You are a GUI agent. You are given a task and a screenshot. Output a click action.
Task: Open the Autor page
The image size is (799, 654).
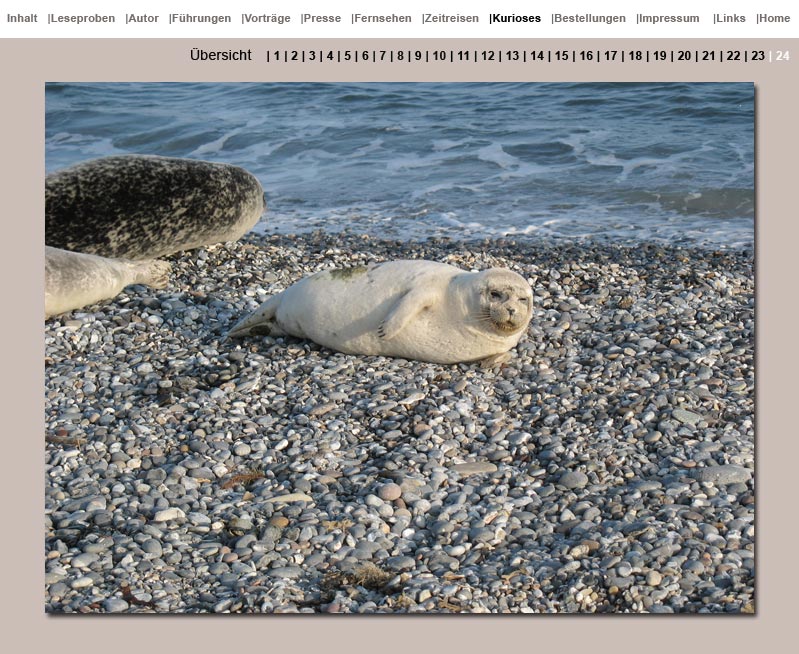click(143, 18)
